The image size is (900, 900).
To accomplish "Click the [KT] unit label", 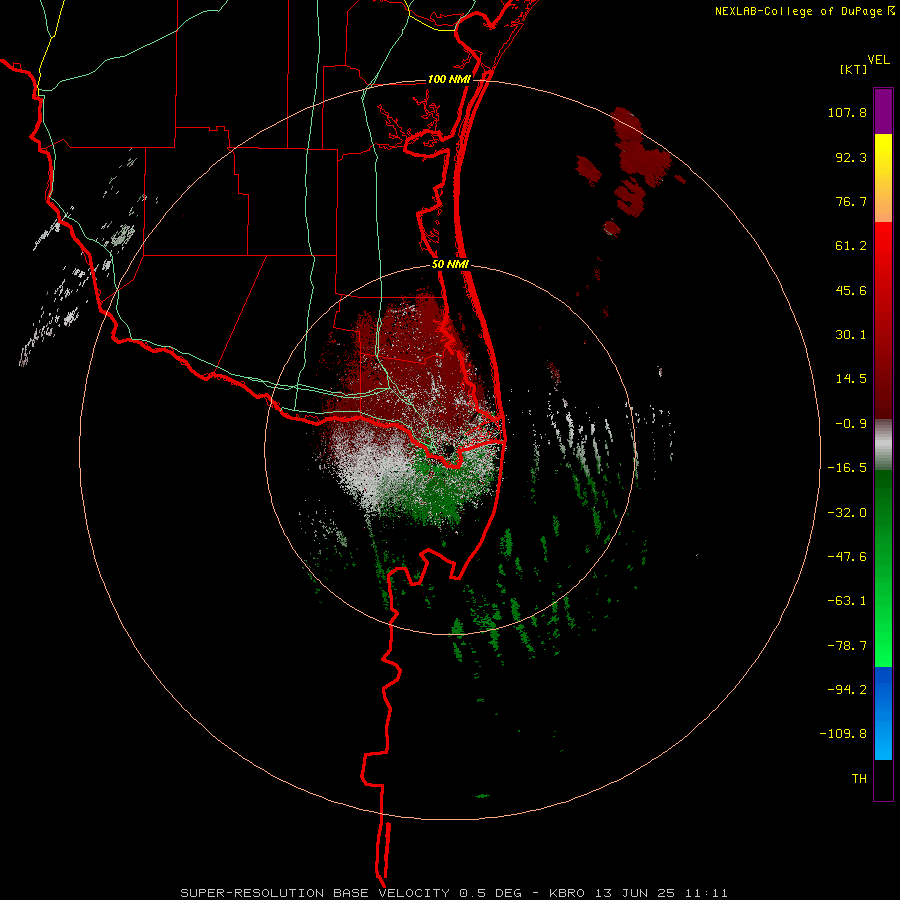I will [x=854, y=69].
